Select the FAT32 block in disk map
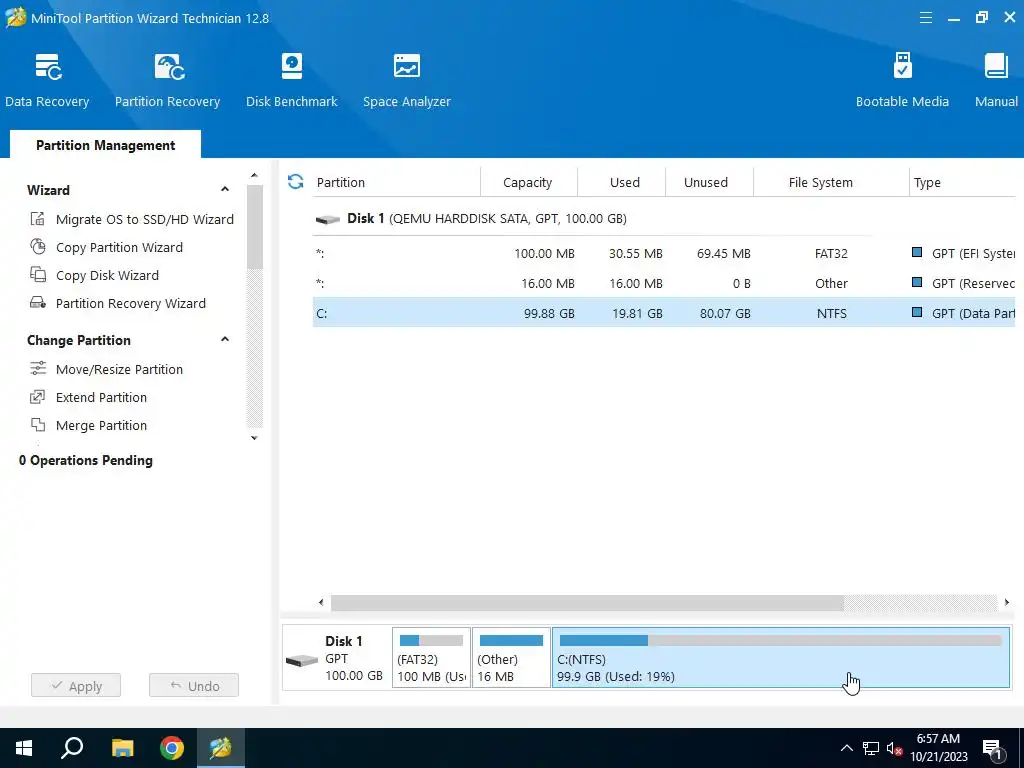 431,658
